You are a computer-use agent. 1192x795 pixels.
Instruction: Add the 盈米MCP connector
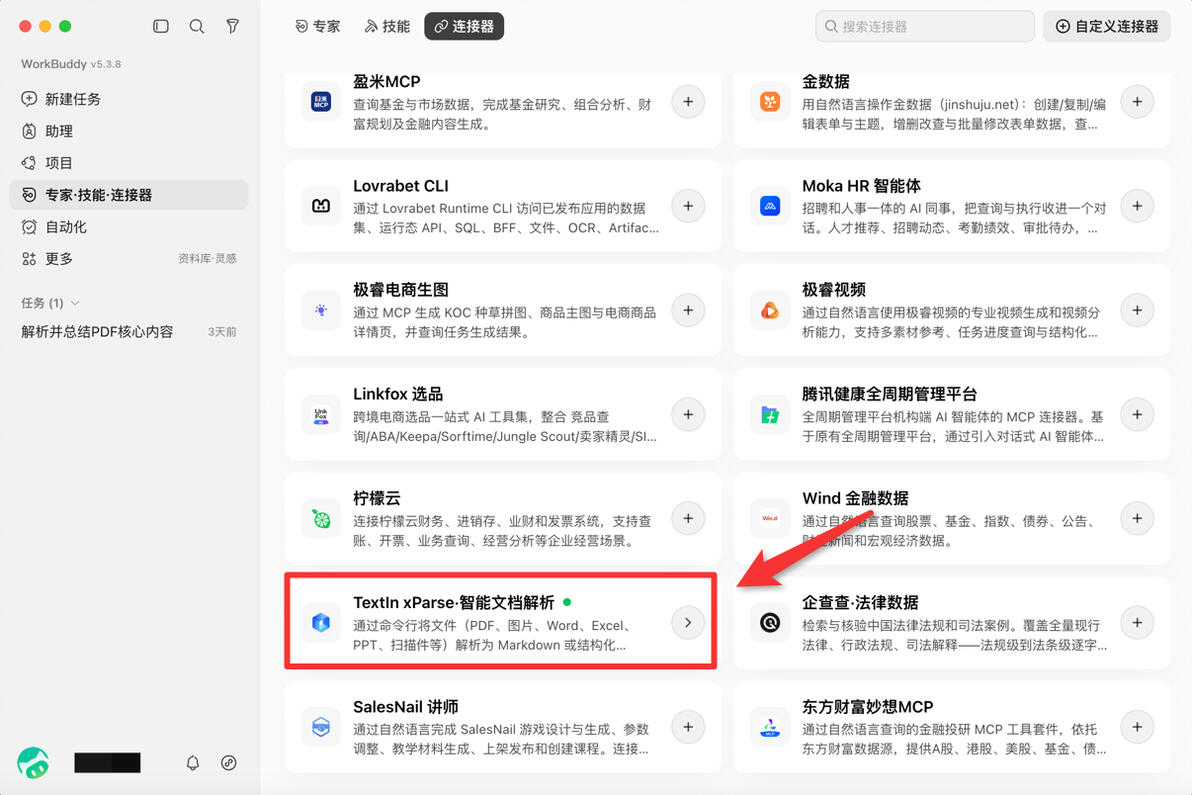coord(688,102)
